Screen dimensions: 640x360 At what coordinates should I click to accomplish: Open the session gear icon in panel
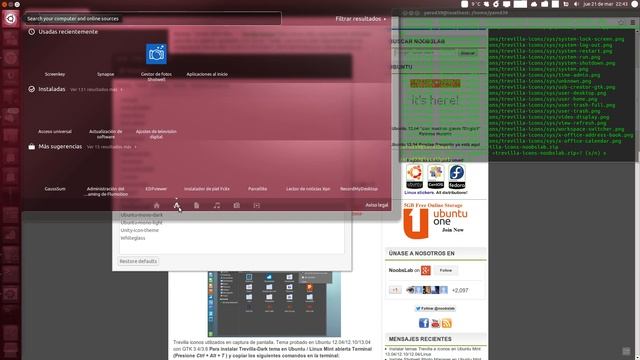(635, 4)
